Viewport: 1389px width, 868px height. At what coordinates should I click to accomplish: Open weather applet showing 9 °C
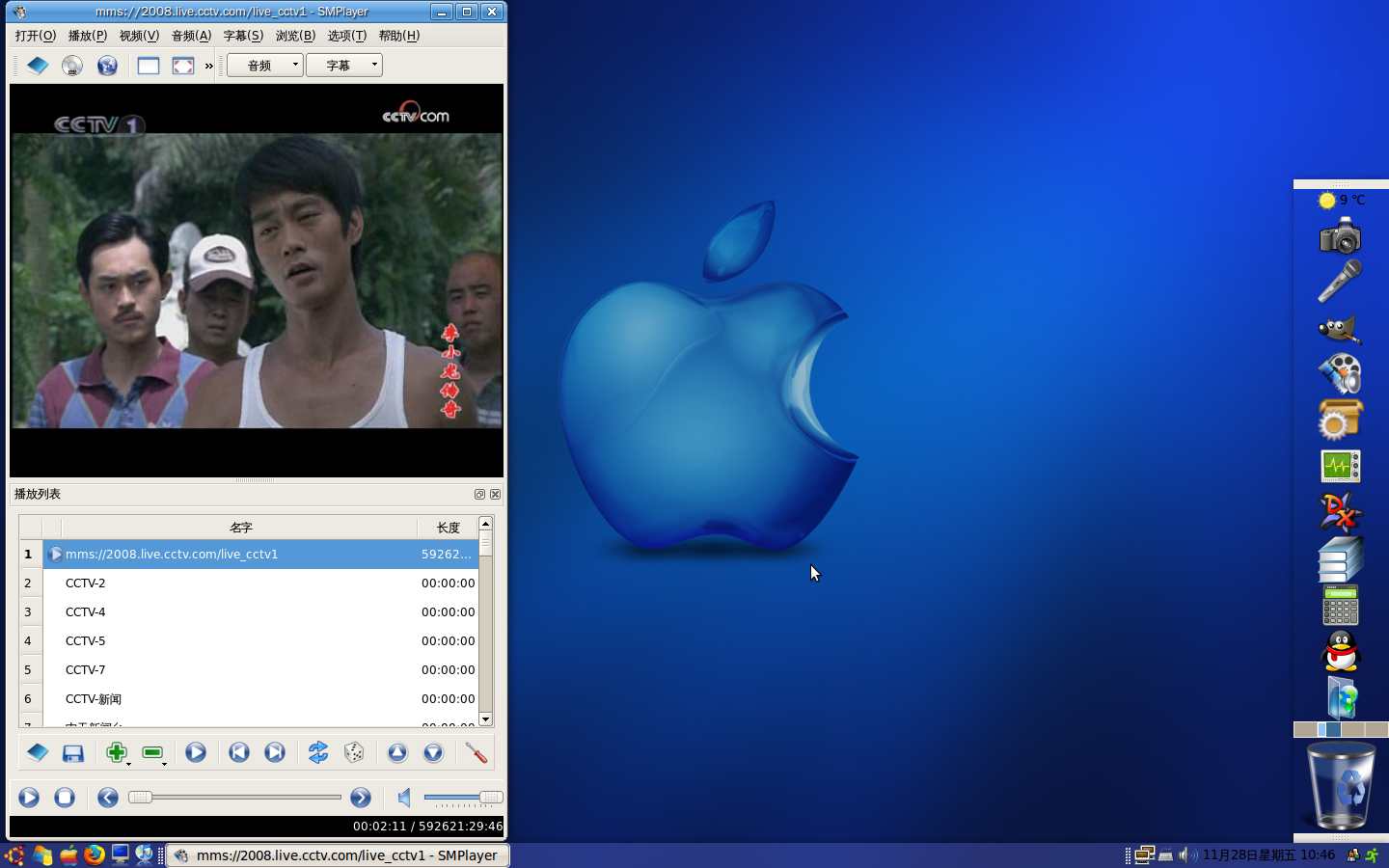(x=1342, y=200)
